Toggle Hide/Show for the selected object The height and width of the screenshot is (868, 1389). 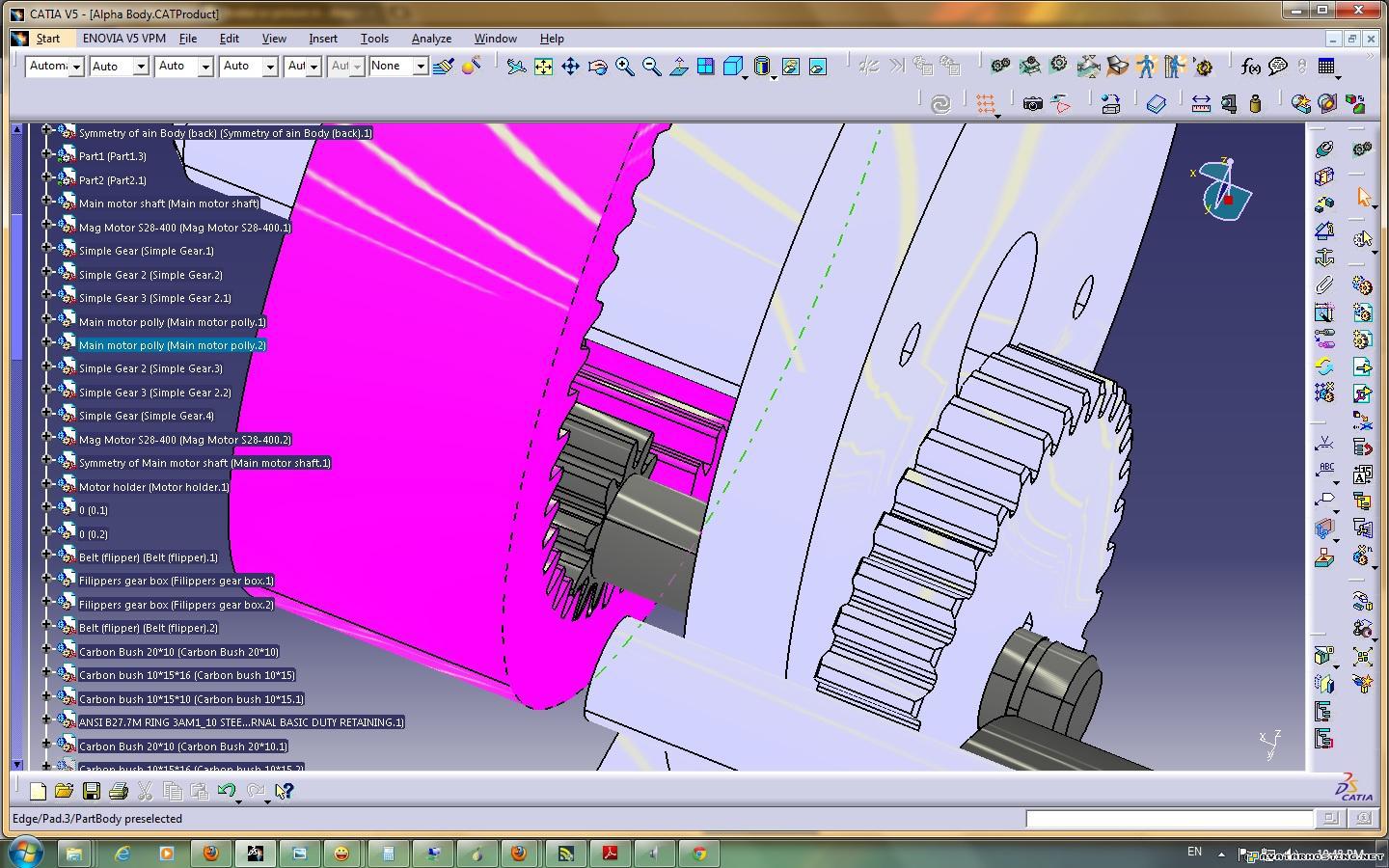pos(790,67)
